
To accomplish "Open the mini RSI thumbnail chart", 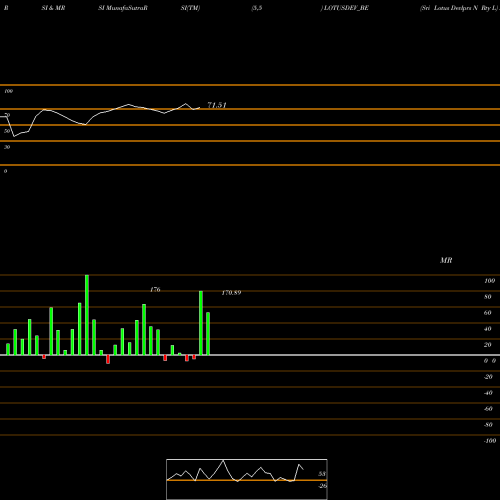I will click(x=247, y=479).
